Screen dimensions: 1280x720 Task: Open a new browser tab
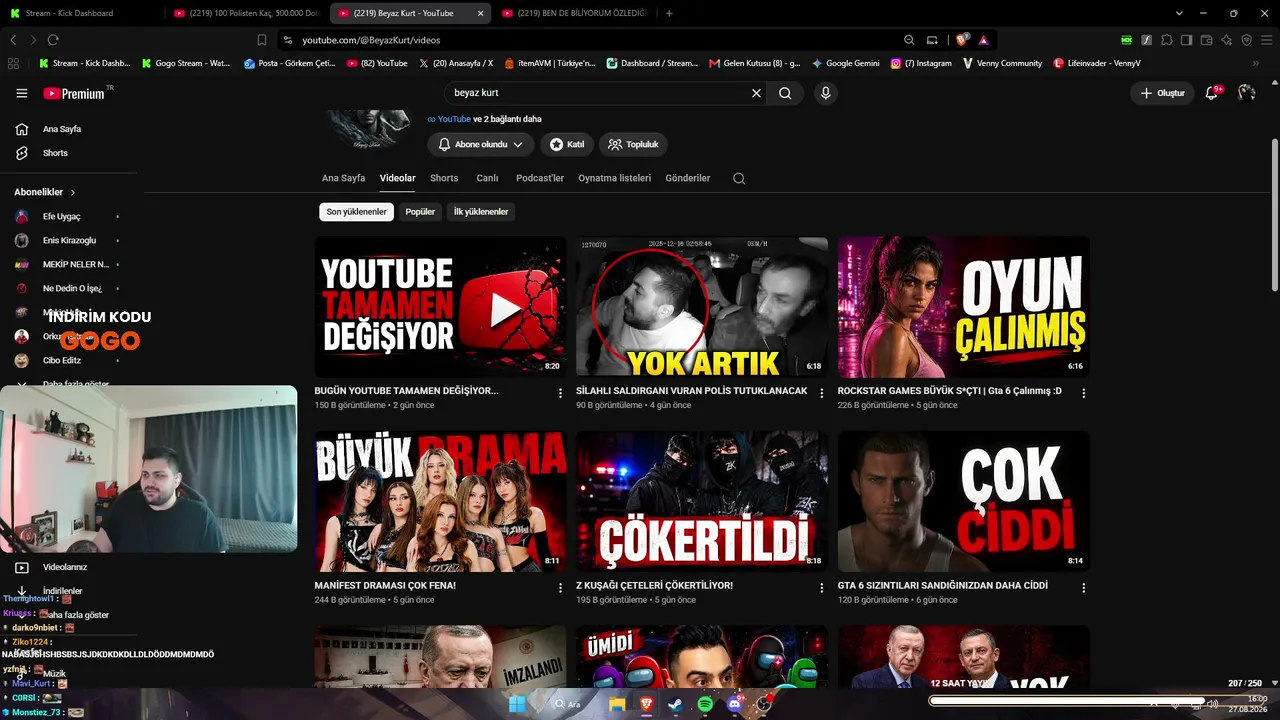[669, 13]
